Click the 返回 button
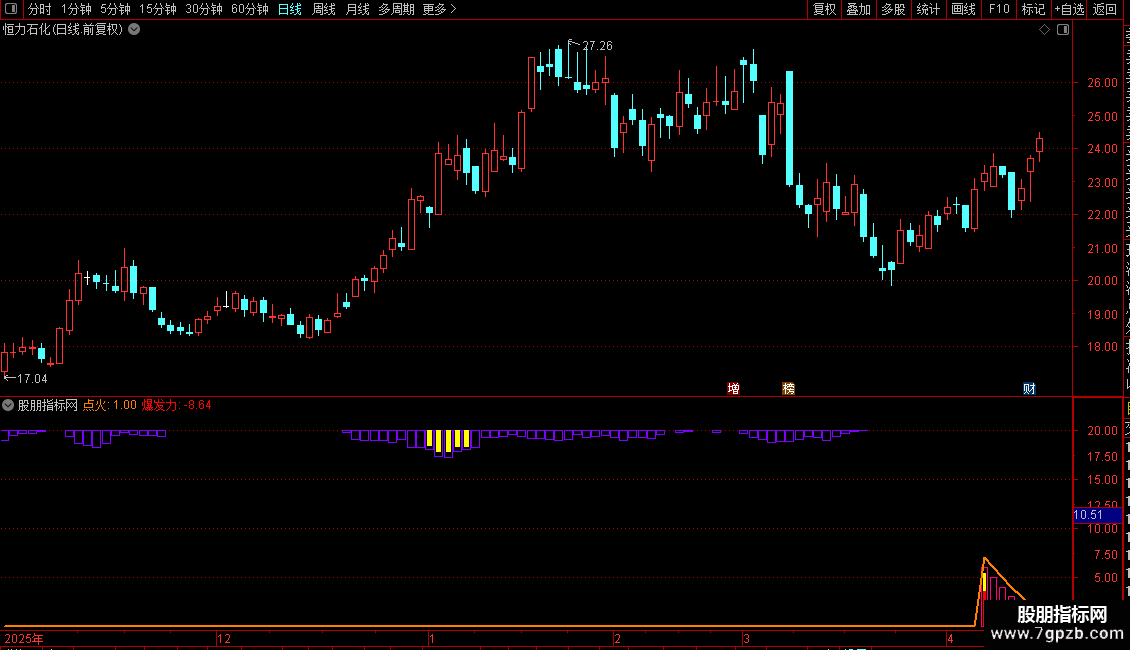The height and width of the screenshot is (650, 1130). coord(1104,9)
